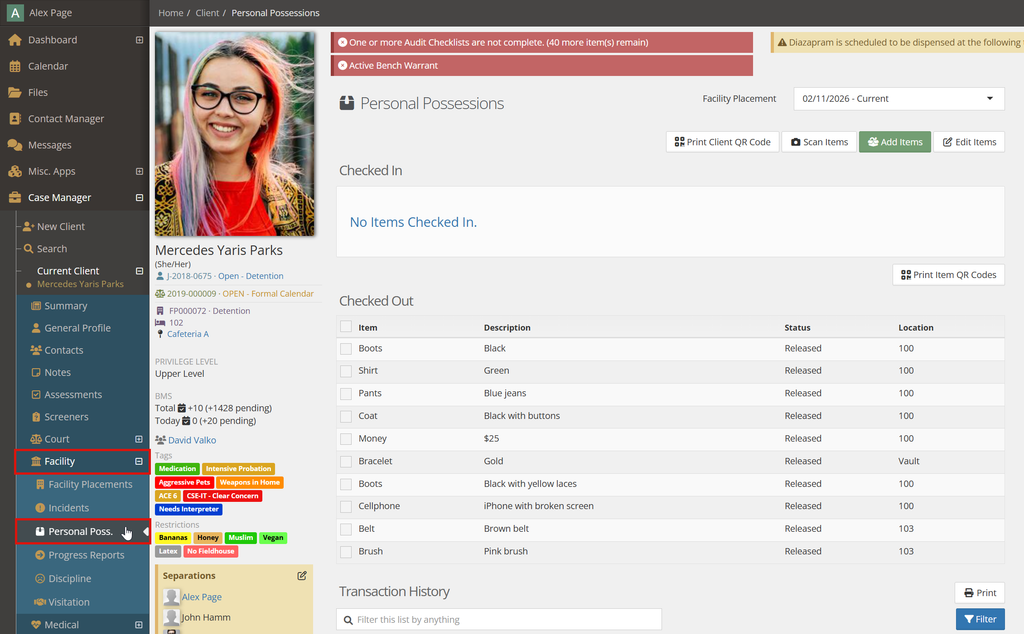Viewport: 1024px width, 634px height.
Task: Collapse the Case Manager minus toggle
Action: point(139,198)
